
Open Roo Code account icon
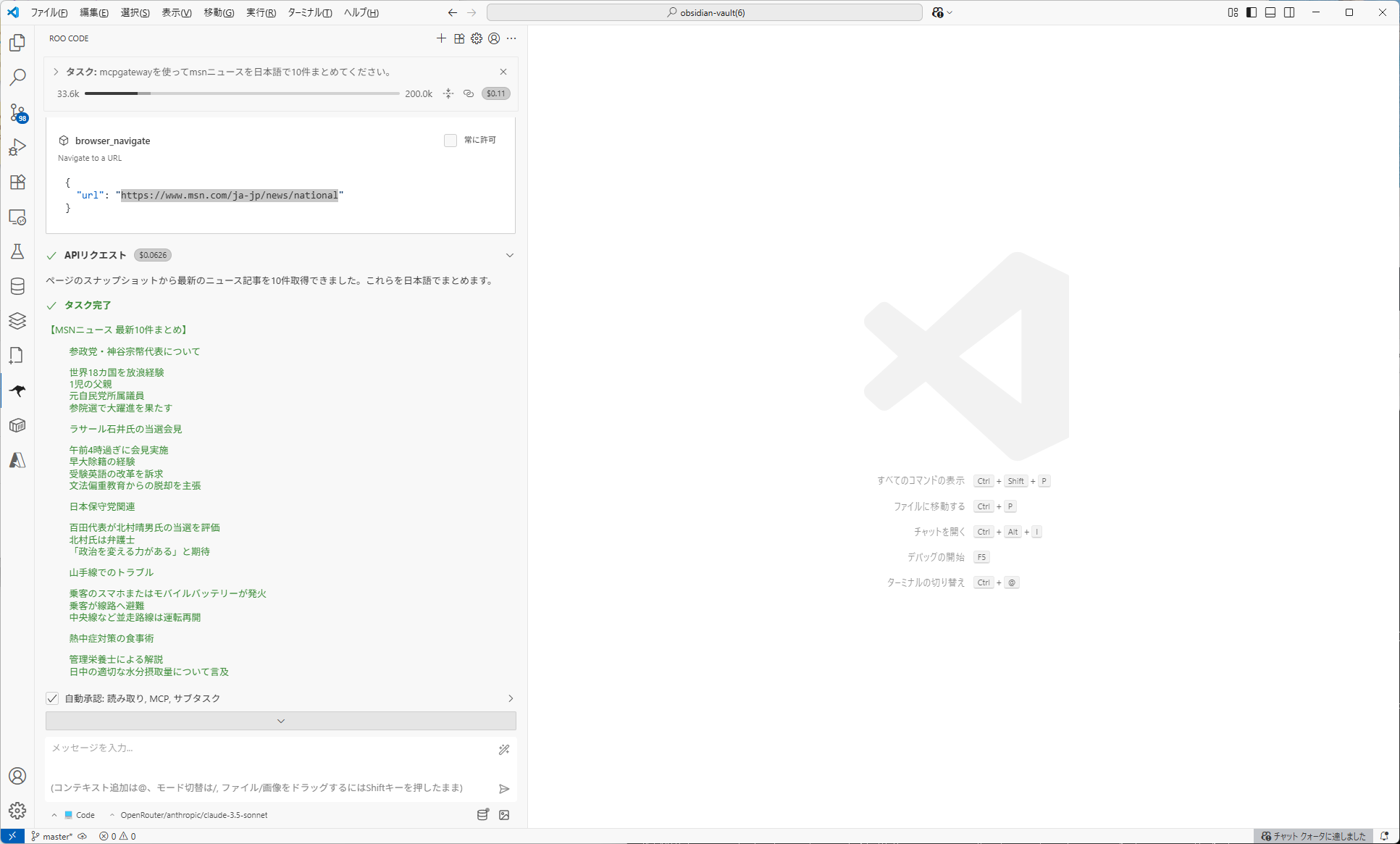click(x=494, y=38)
